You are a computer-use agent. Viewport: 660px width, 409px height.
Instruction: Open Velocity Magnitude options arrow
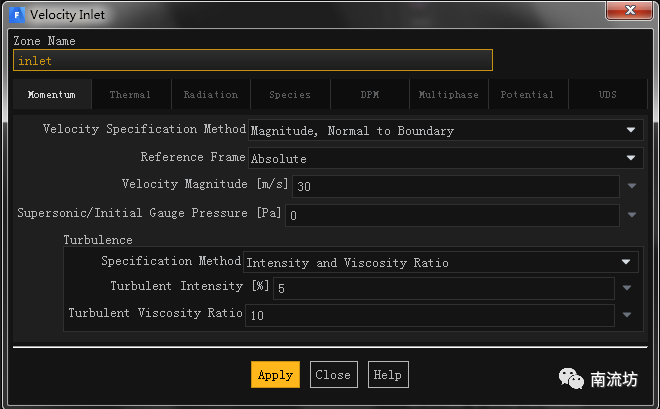[631, 187]
